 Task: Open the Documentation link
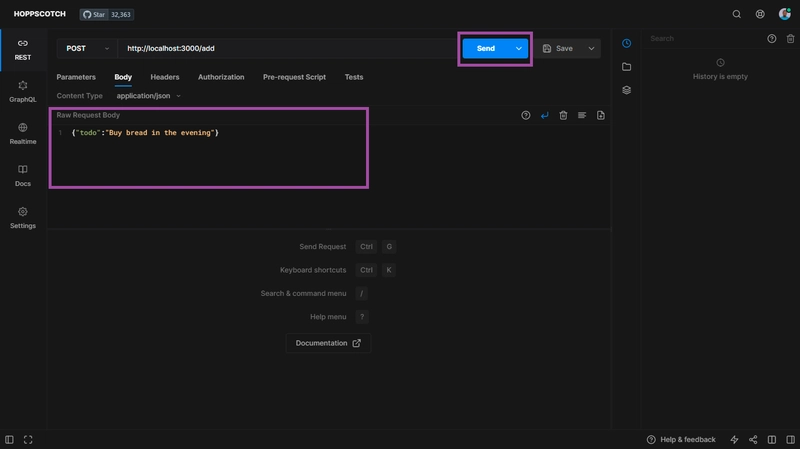[x=328, y=343]
